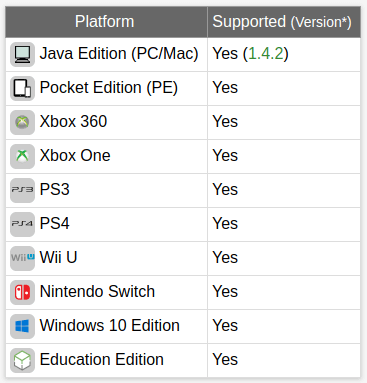Image resolution: width=367 pixels, height=383 pixels.
Task: Select the Wii U logo icon
Action: 22,258
